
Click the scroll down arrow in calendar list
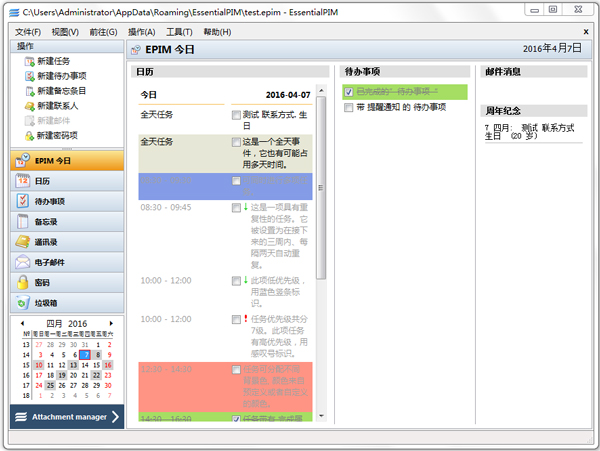click(322, 417)
